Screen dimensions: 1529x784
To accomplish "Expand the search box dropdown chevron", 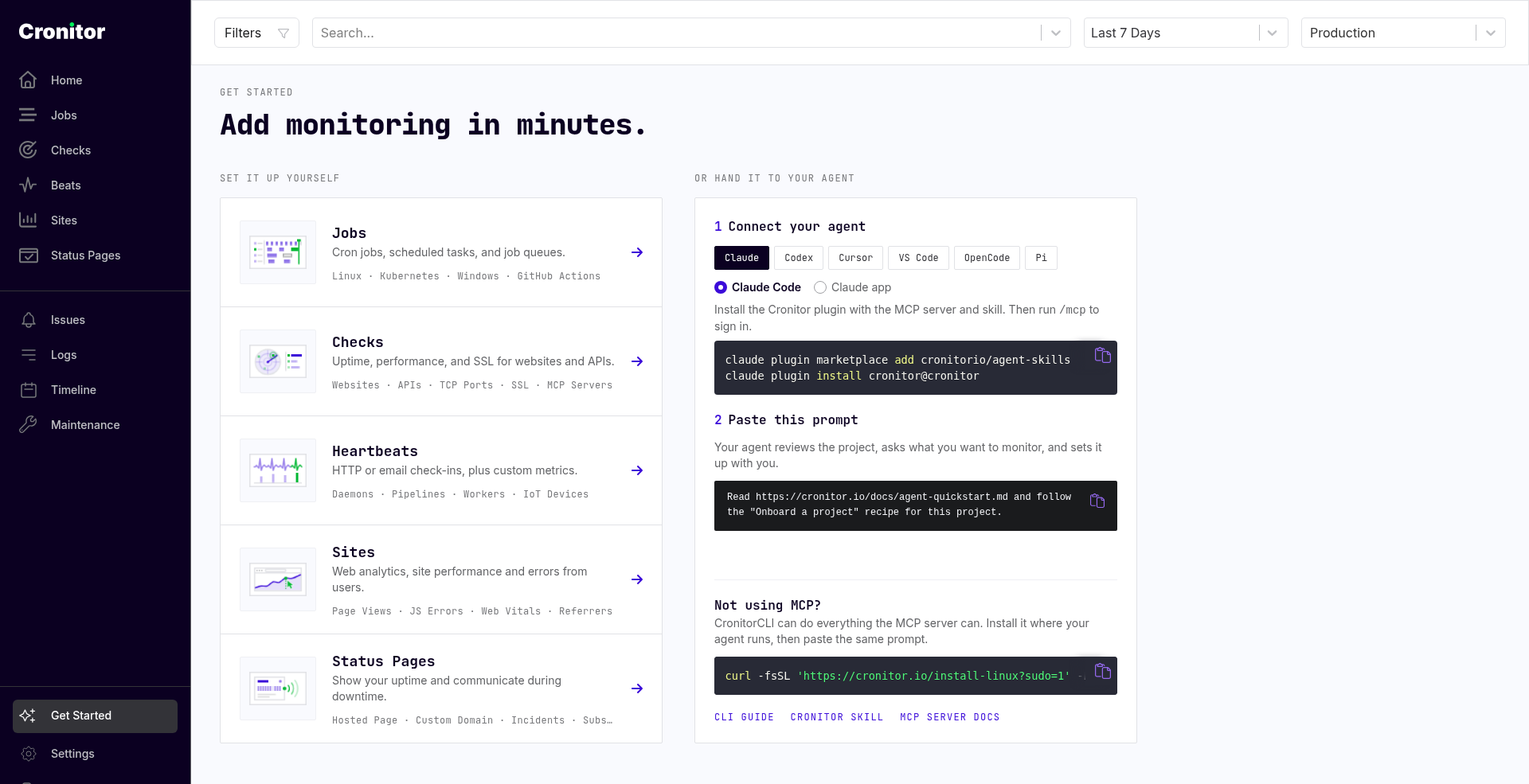I will coord(1056,33).
